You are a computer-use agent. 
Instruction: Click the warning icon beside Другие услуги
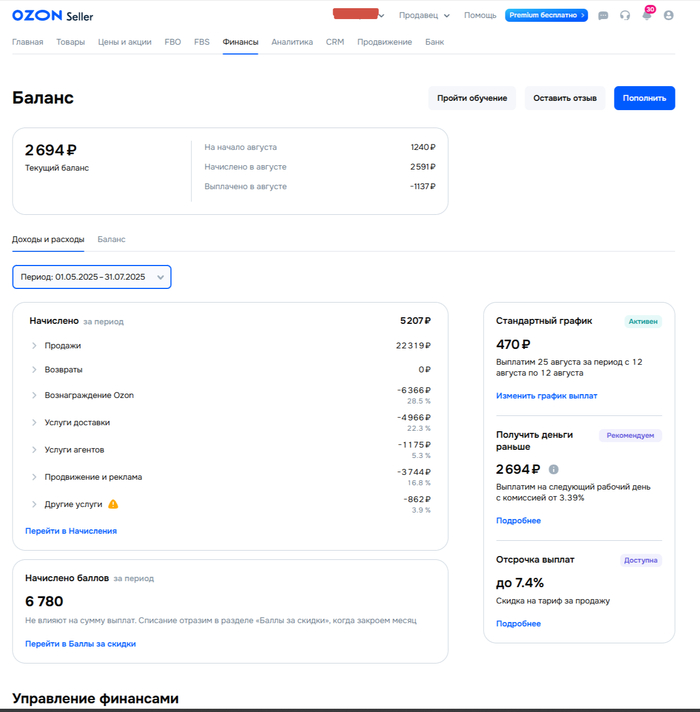tap(113, 505)
